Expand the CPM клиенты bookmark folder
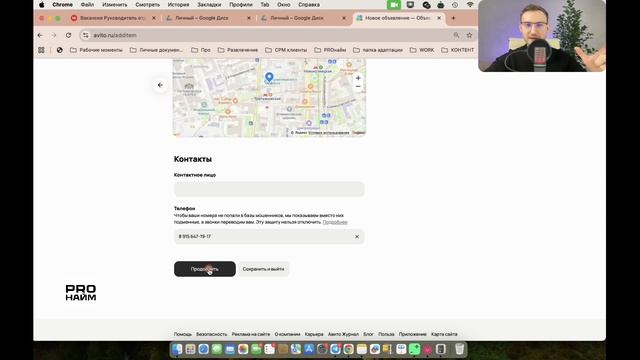 click(x=286, y=50)
